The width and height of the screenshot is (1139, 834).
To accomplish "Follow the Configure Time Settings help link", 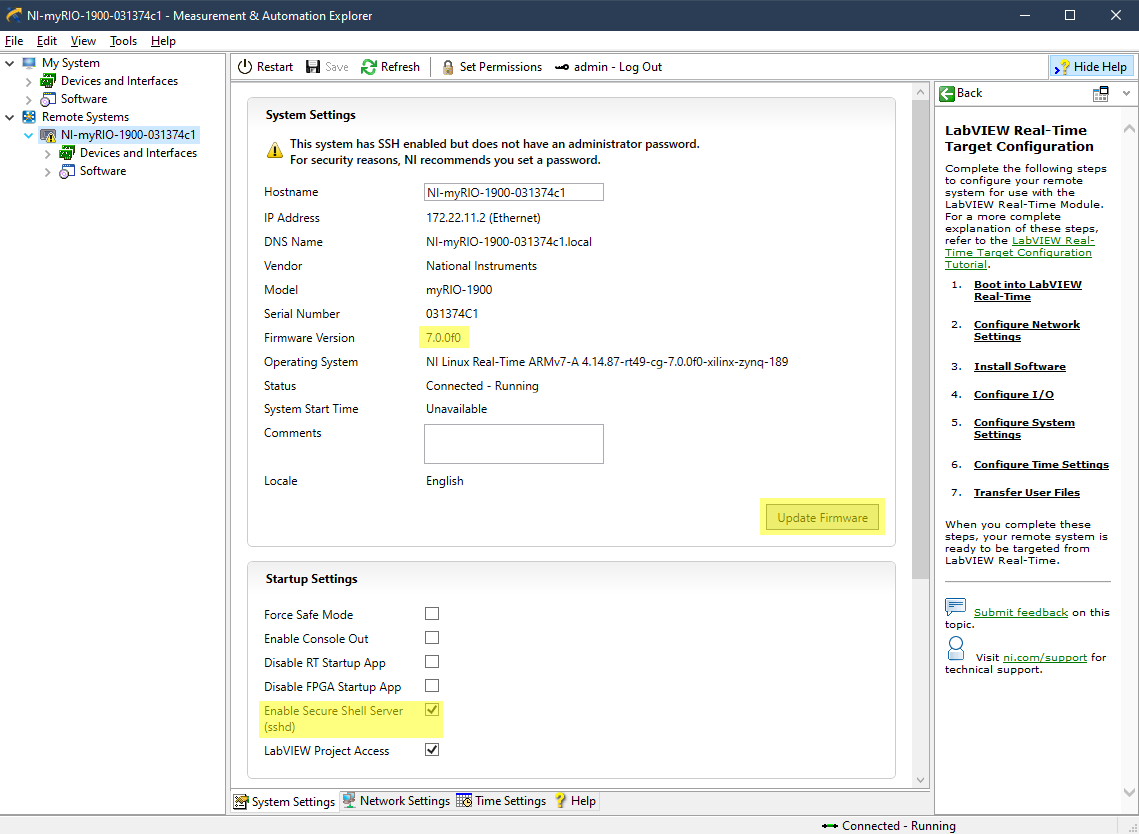I will point(1041,464).
